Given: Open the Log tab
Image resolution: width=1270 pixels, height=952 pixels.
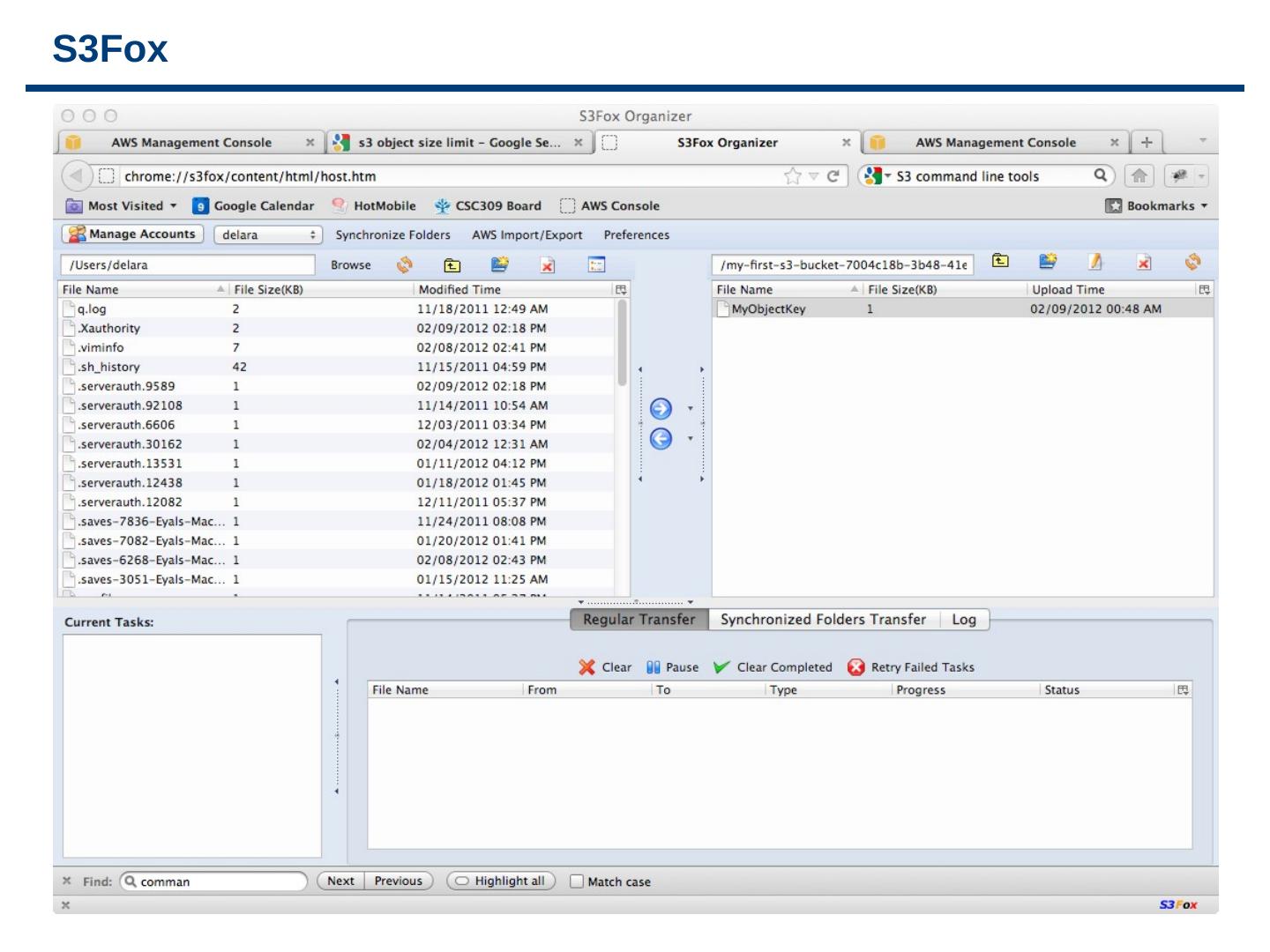Looking at the screenshot, I should [x=963, y=620].
